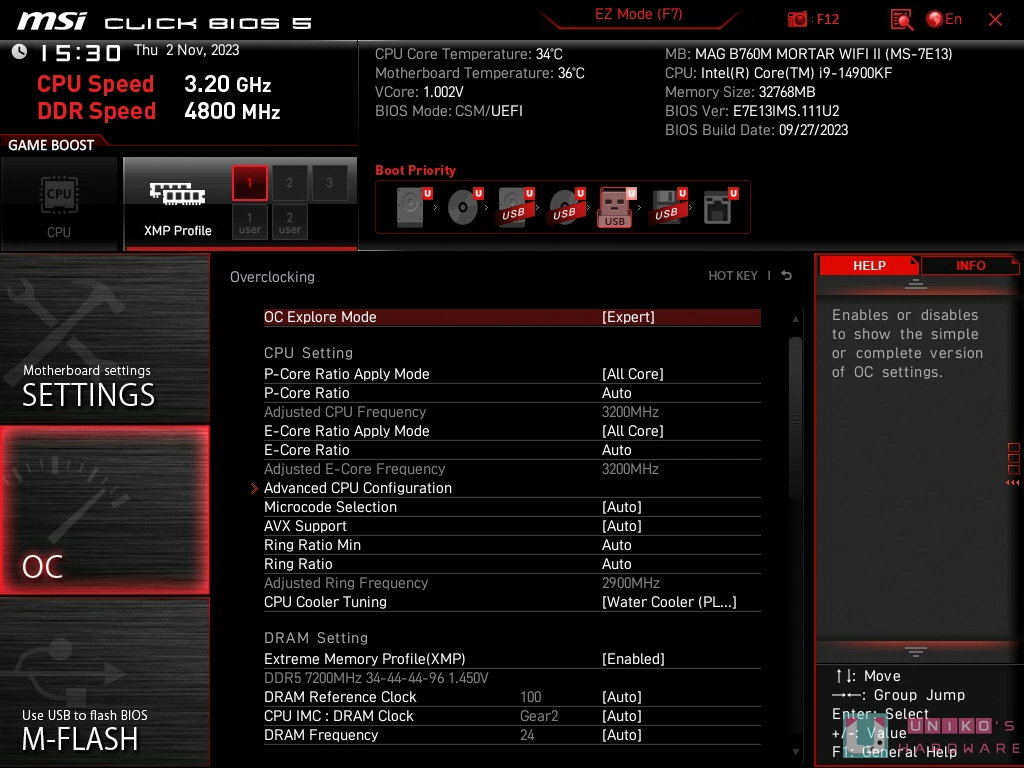
Task: Open the BIOS search magnifier icon
Action: click(x=901, y=20)
